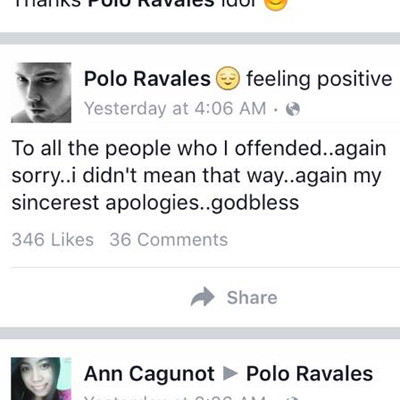This screenshot has width=400, height=400.
Task: Click the gray divider below the Share row
Action: pos(200,333)
